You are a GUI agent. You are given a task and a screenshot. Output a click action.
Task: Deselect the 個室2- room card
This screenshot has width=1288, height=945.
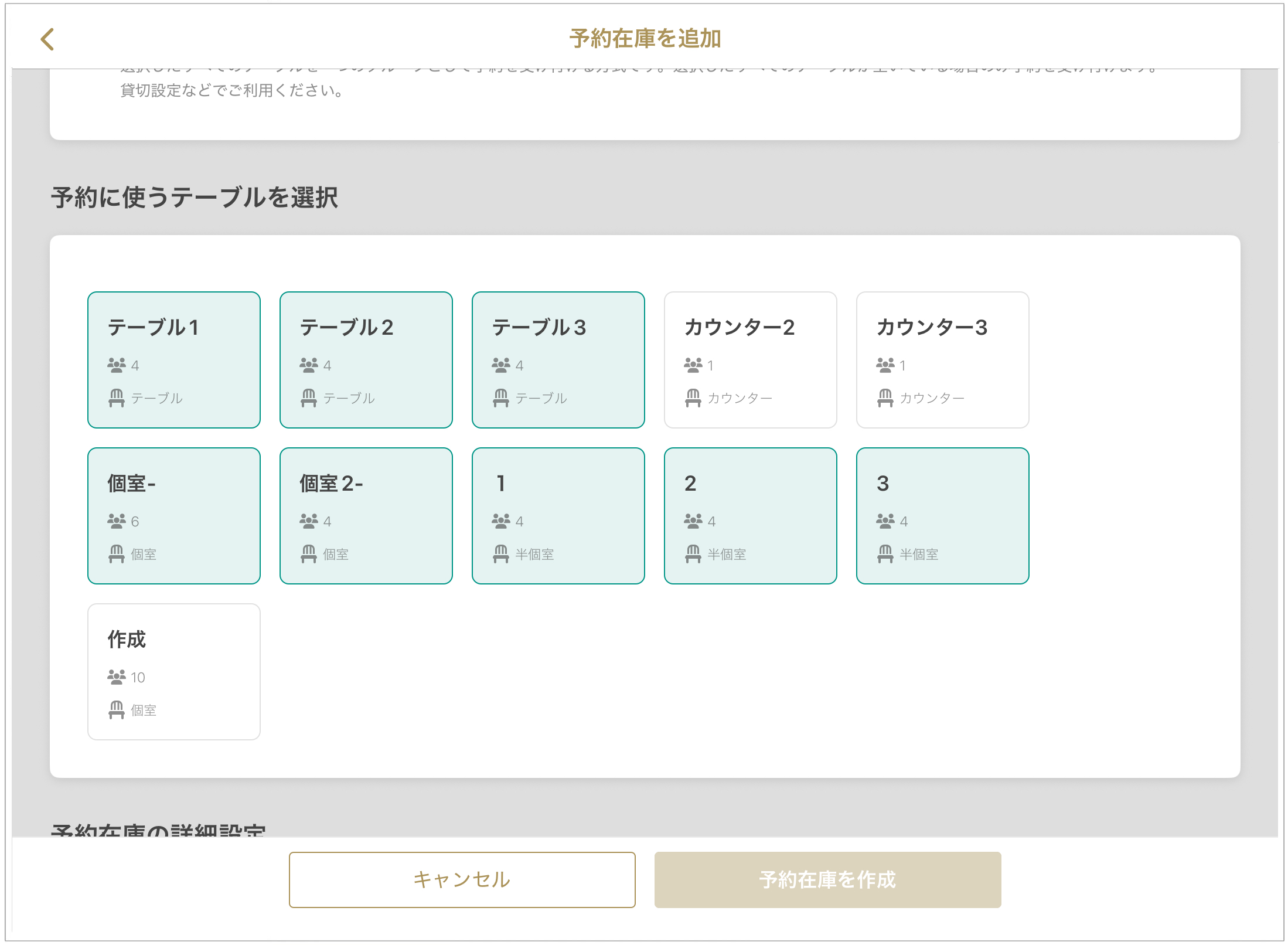(366, 516)
